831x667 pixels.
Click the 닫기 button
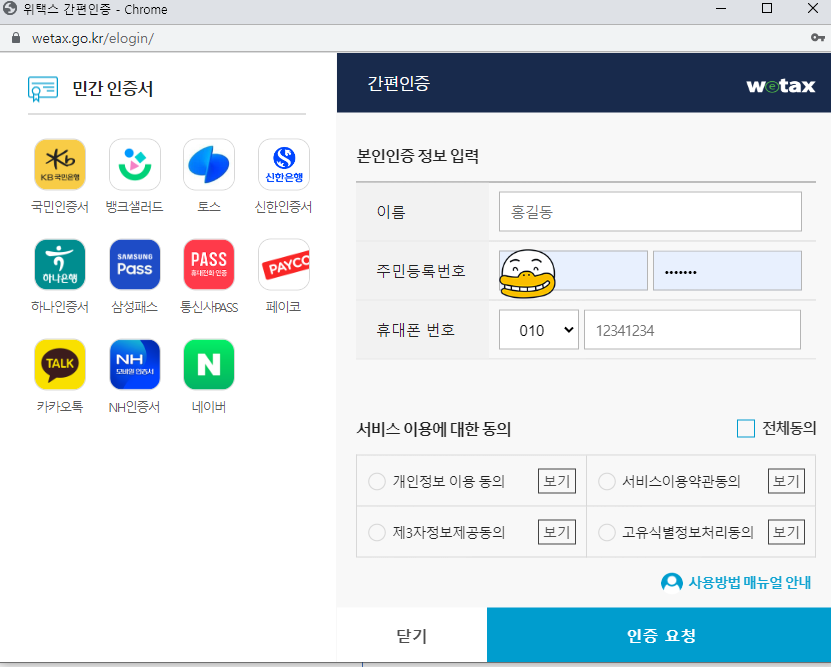(x=412, y=635)
